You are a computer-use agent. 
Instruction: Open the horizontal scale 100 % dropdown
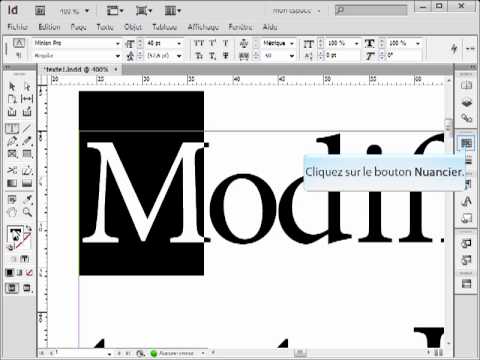pos(418,44)
